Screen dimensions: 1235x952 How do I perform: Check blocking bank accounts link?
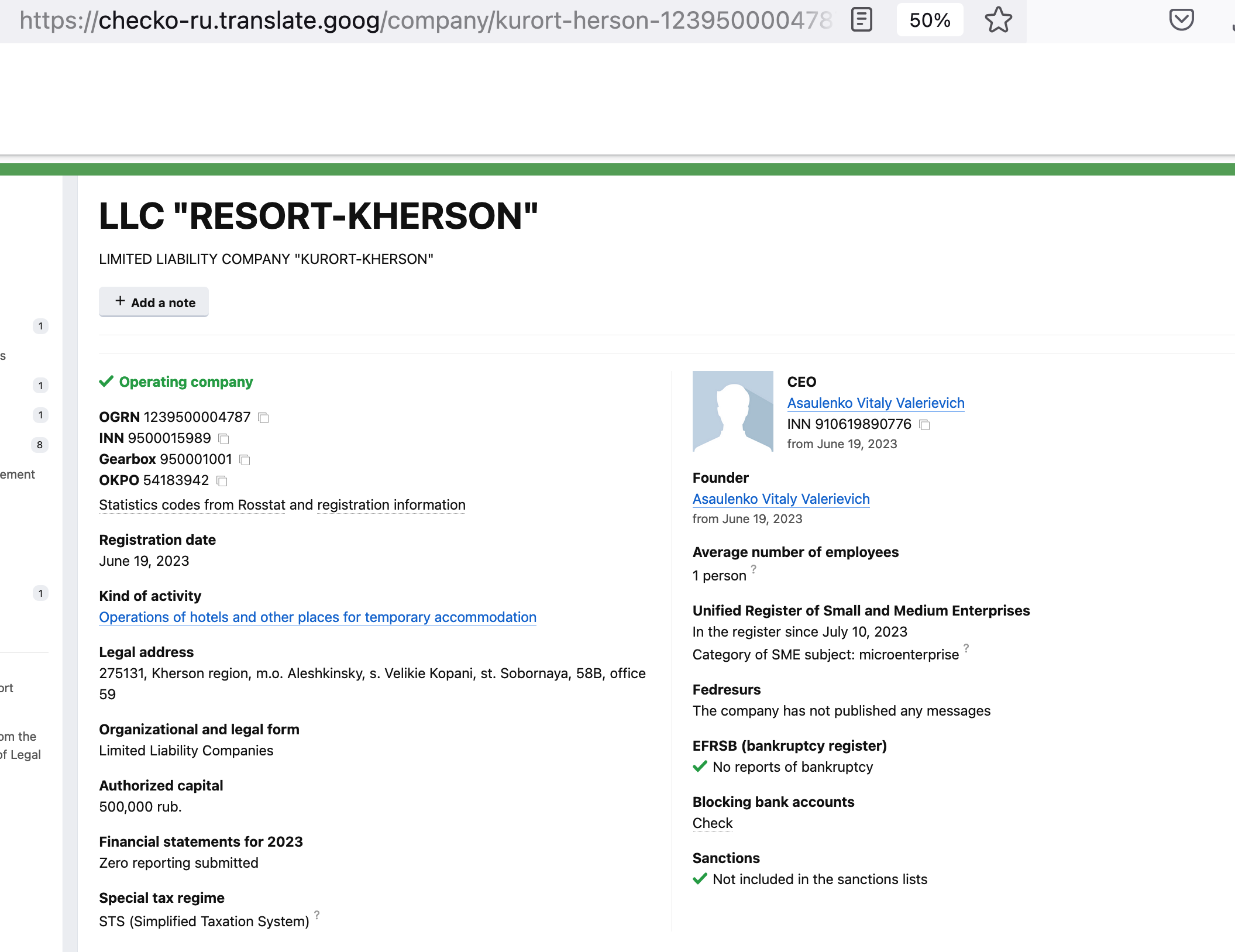pyautogui.click(x=712, y=823)
